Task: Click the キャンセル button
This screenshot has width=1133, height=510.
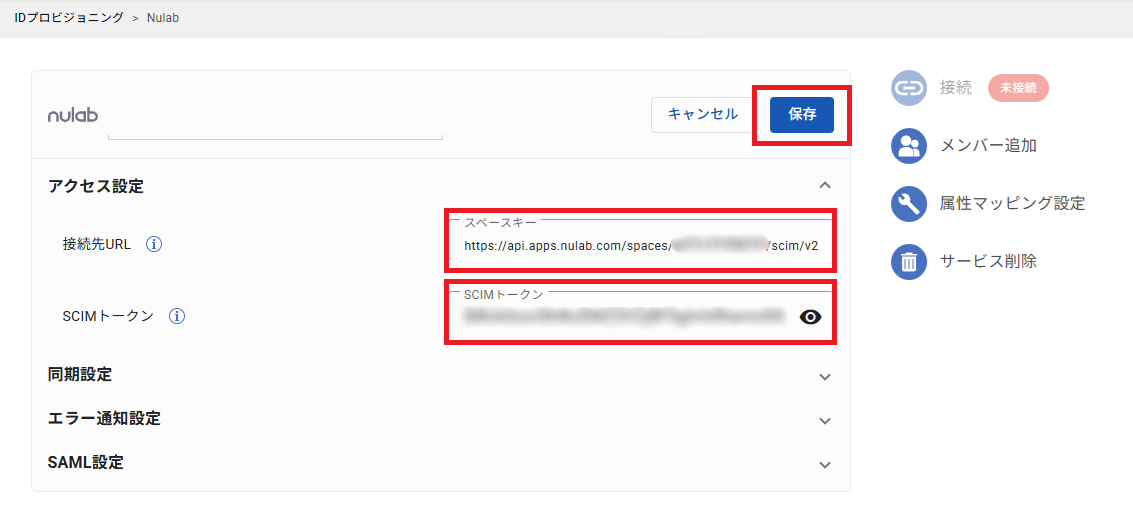Action: click(702, 115)
